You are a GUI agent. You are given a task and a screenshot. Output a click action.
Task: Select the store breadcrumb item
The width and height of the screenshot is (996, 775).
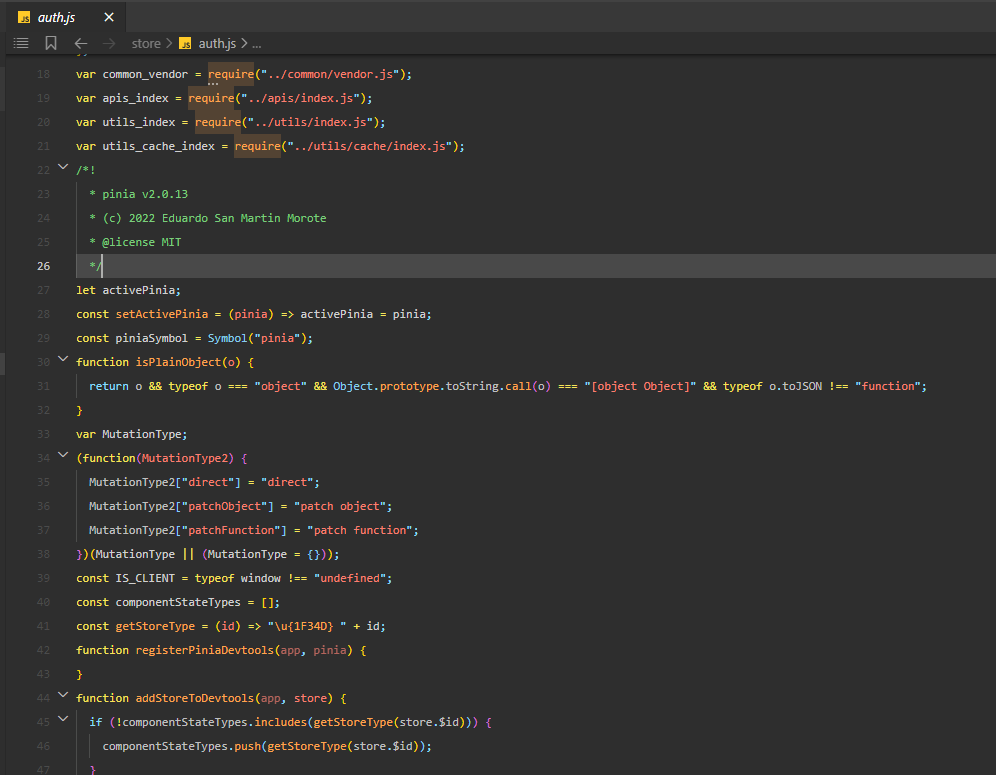146,43
